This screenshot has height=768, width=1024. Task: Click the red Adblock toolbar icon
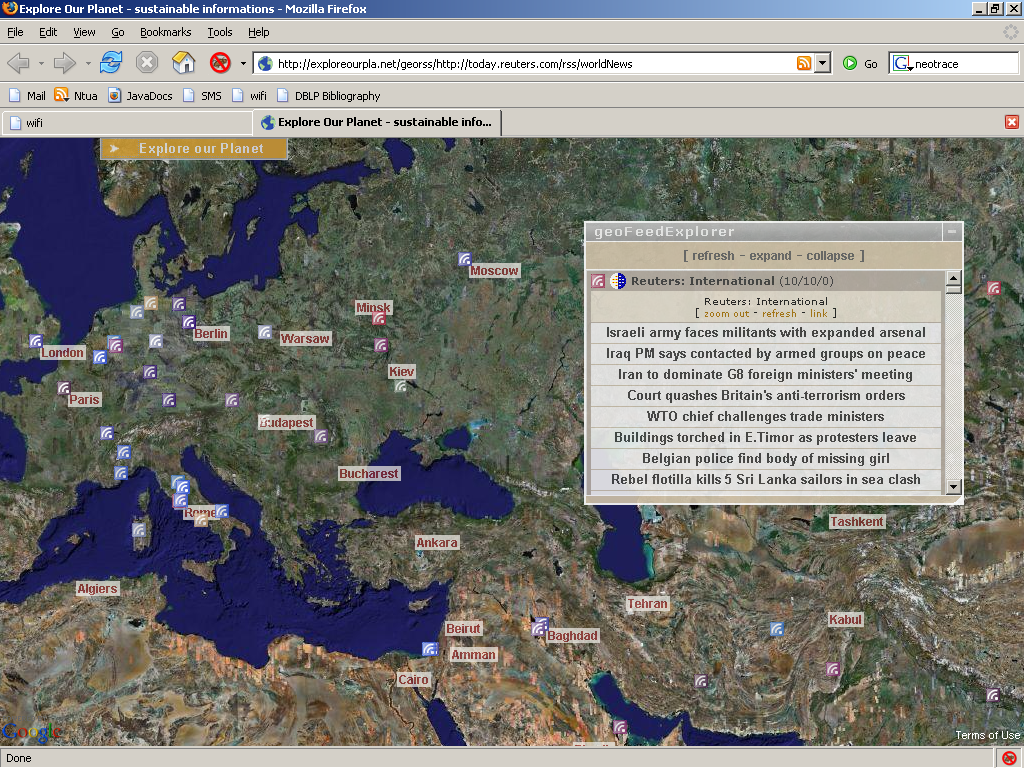[x=220, y=63]
